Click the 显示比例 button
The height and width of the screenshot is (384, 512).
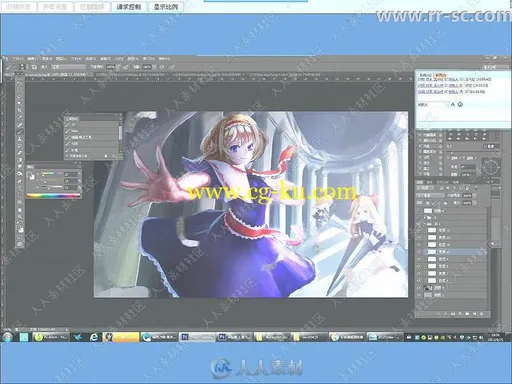point(166,7)
